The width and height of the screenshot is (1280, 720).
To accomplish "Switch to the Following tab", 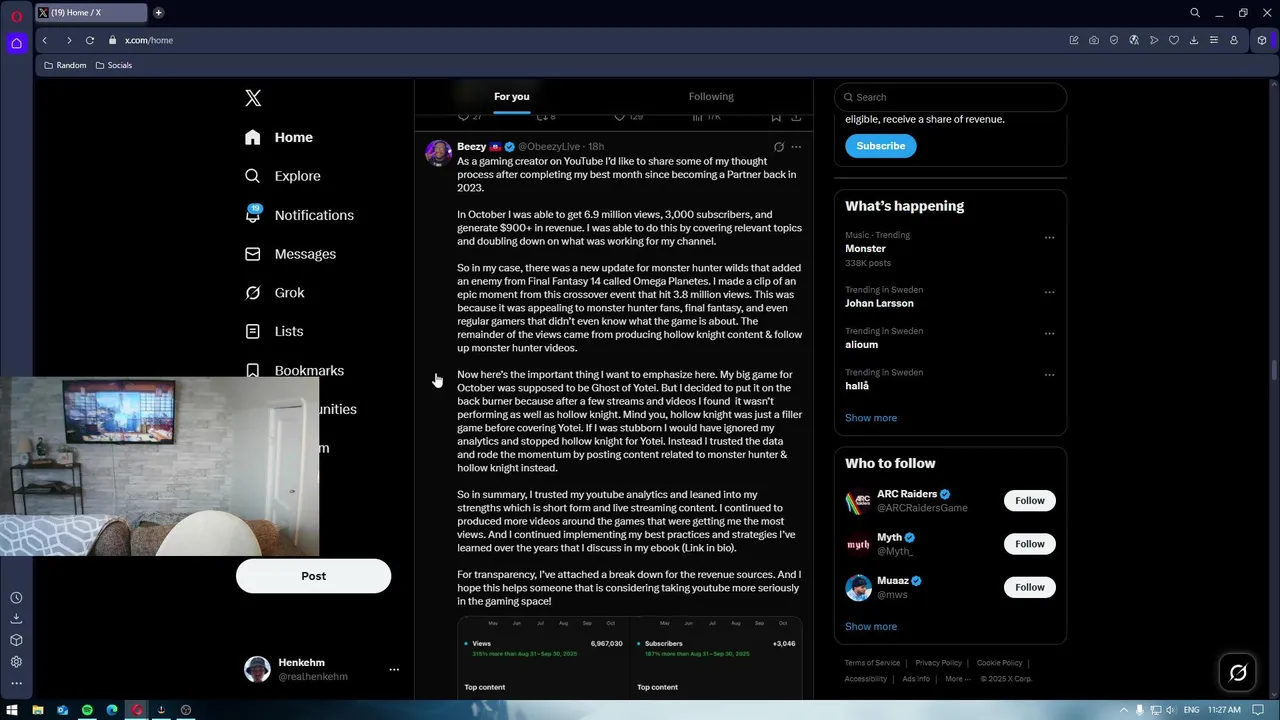I will click(711, 97).
